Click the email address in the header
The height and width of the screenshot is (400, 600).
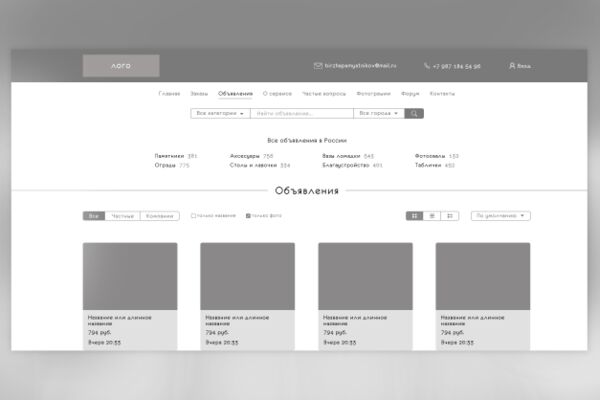[360, 66]
